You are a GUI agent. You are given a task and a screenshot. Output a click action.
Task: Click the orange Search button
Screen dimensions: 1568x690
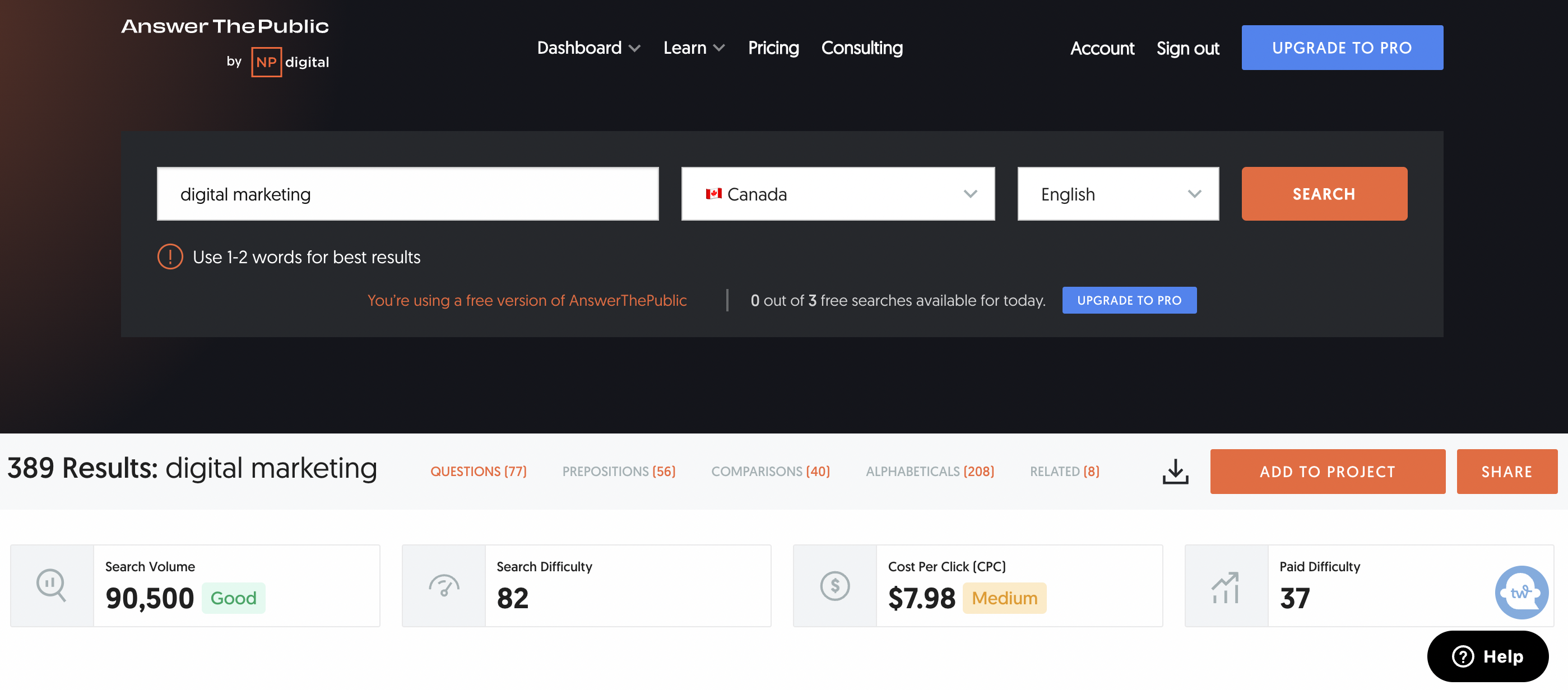tap(1324, 194)
